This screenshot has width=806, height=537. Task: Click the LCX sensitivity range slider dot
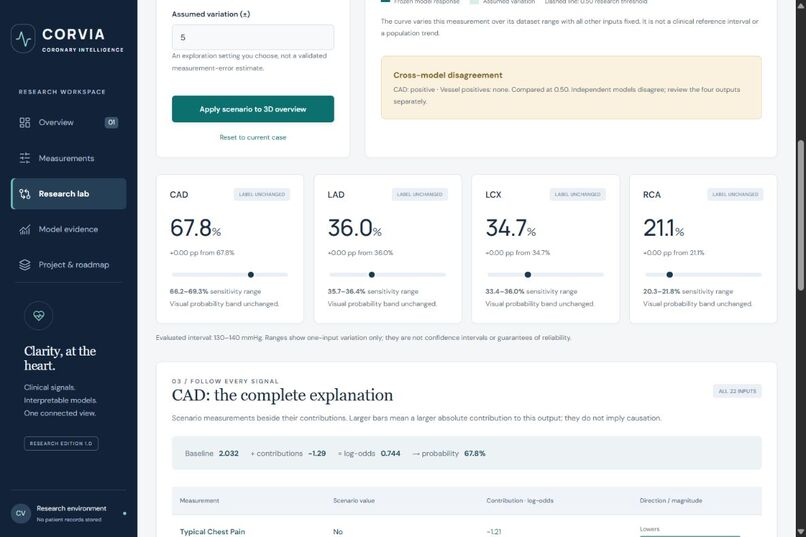tap(528, 274)
